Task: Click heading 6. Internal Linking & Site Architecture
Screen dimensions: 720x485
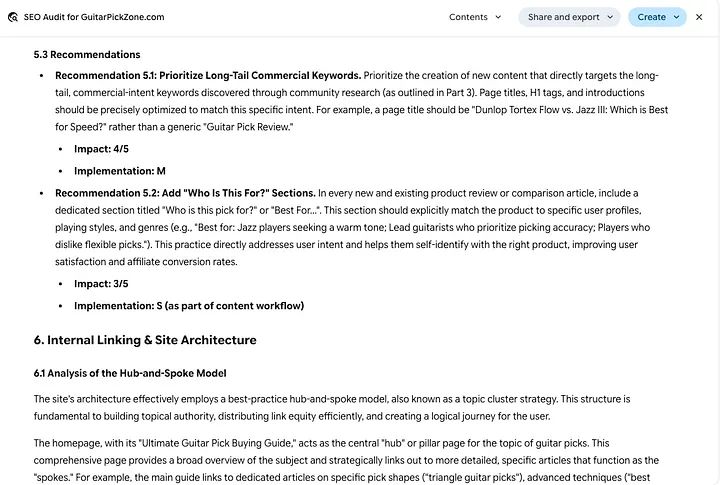Action: coord(145,340)
